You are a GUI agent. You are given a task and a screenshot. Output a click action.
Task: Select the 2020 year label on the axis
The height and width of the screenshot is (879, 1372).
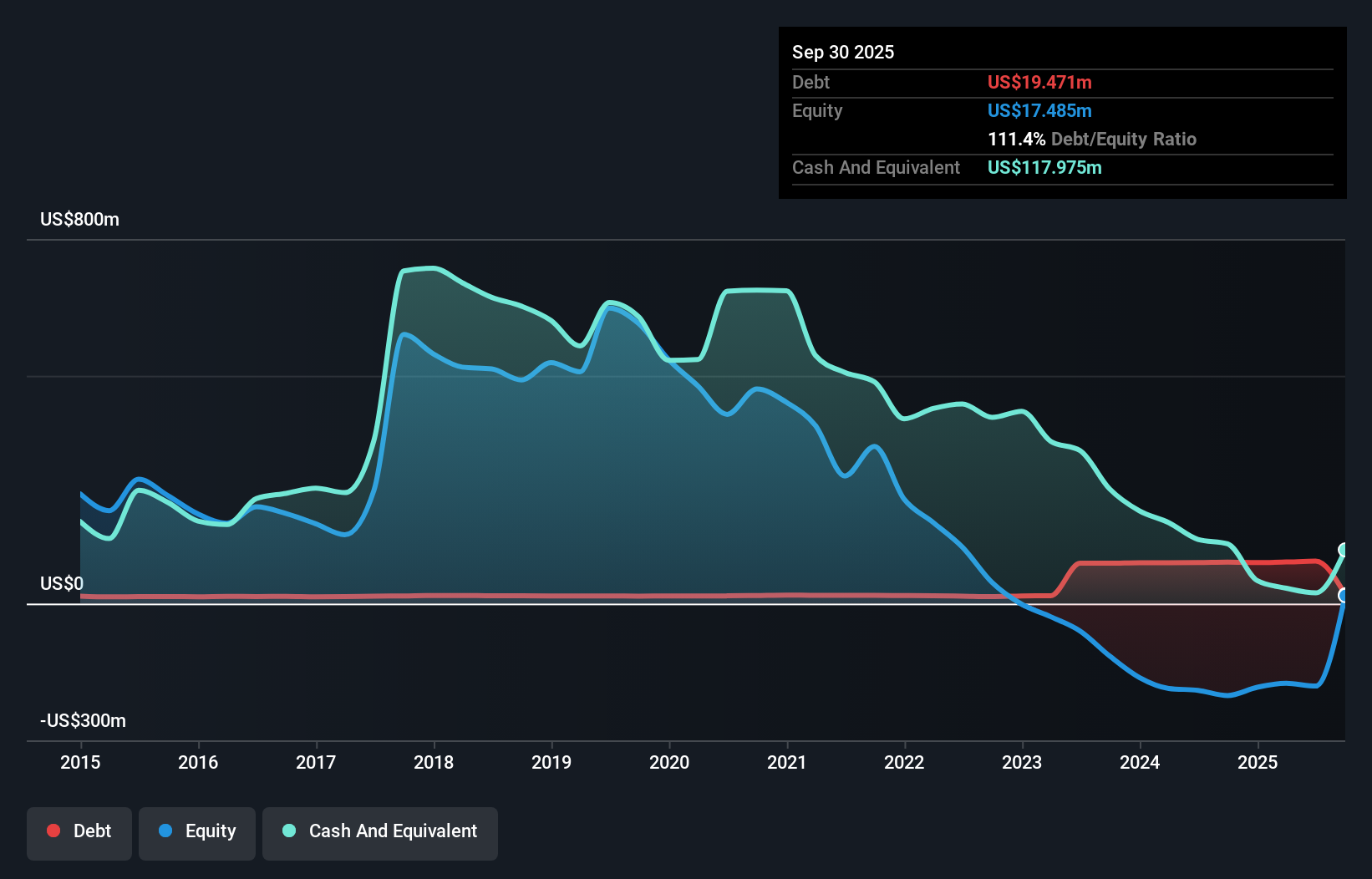point(668,762)
